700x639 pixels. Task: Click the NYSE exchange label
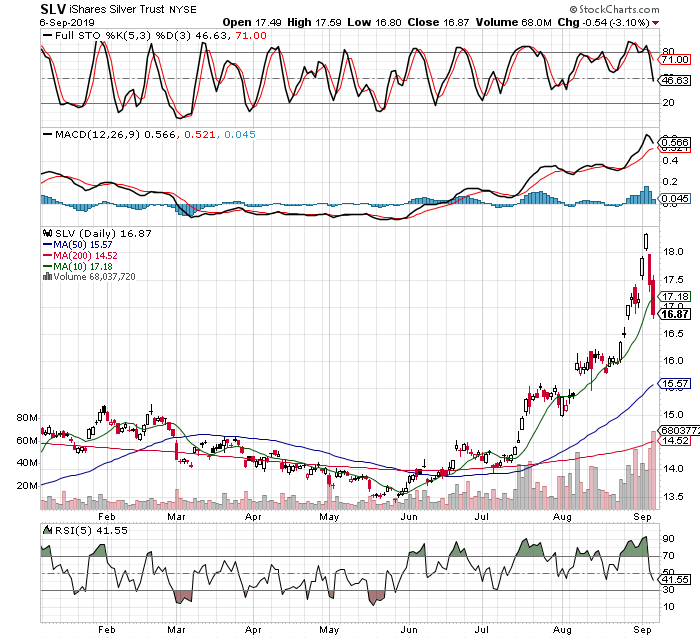(183, 10)
